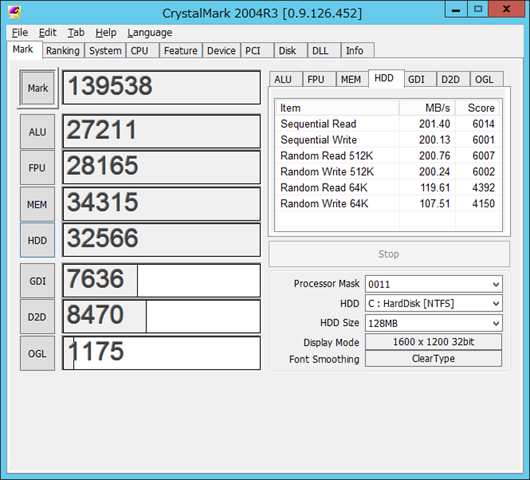Start the ALU benchmark button
Screen dimensions: 530x480
(x=37, y=132)
